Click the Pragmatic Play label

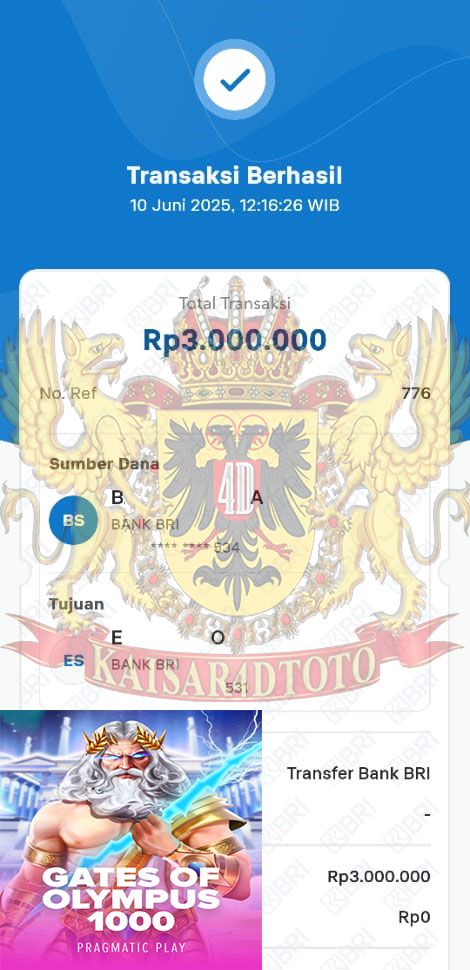tap(131, 947)
